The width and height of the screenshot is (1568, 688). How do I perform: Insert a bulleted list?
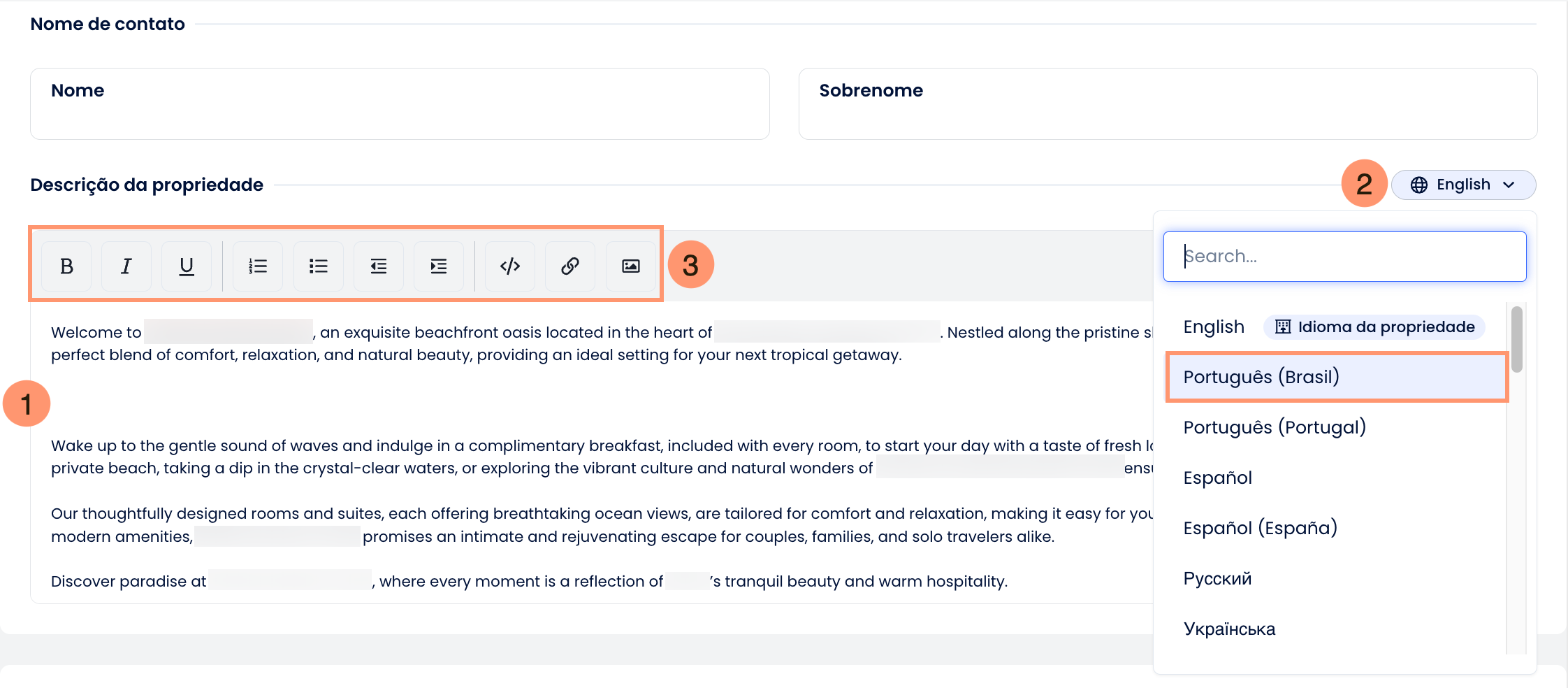(x=319, y=266)
